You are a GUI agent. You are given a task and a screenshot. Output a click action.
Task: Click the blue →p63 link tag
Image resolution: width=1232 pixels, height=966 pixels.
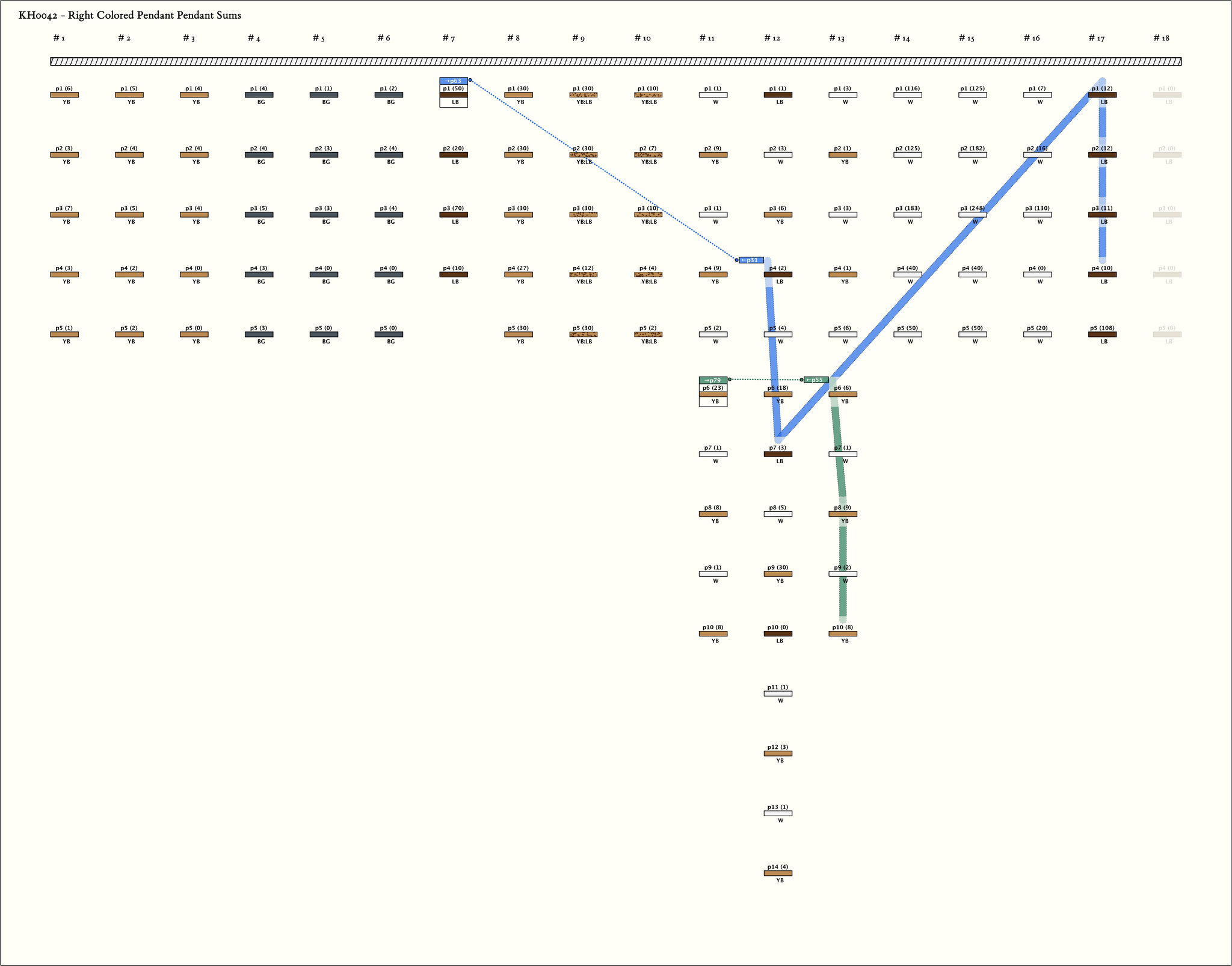click(x=453, y=81)
